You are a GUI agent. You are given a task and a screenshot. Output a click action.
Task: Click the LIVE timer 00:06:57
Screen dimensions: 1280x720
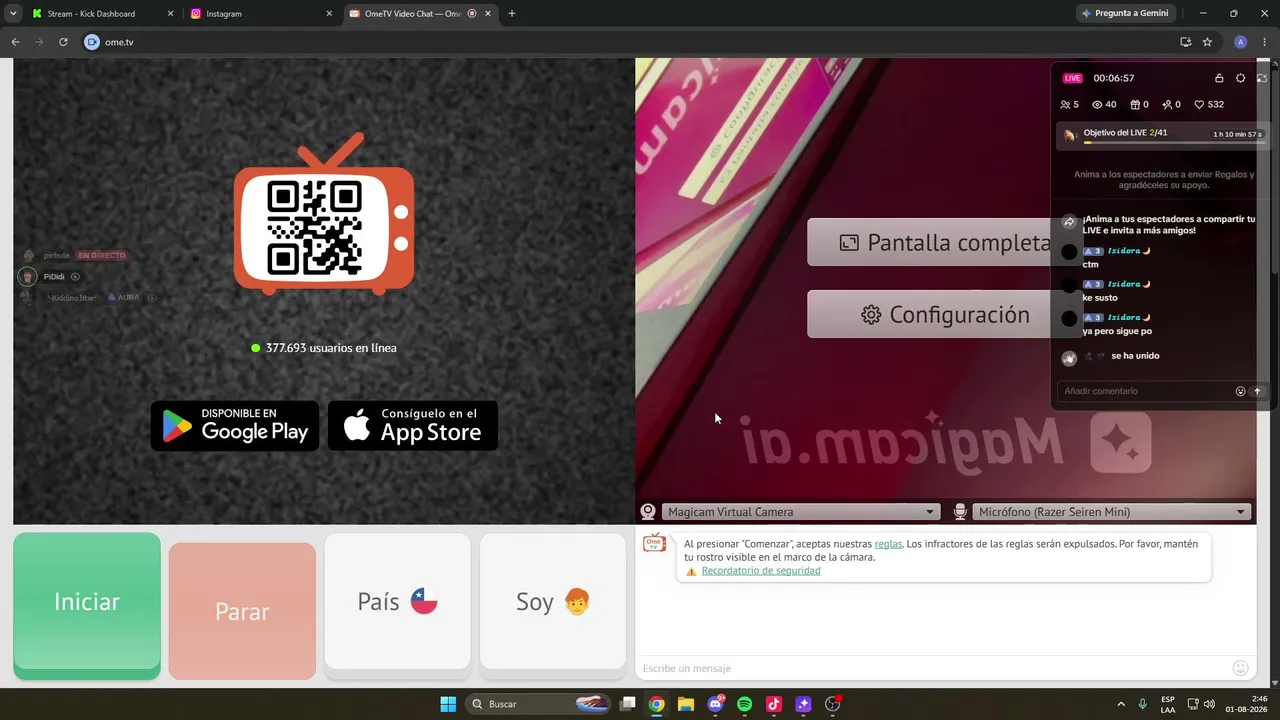click(x=1114, y=78)
